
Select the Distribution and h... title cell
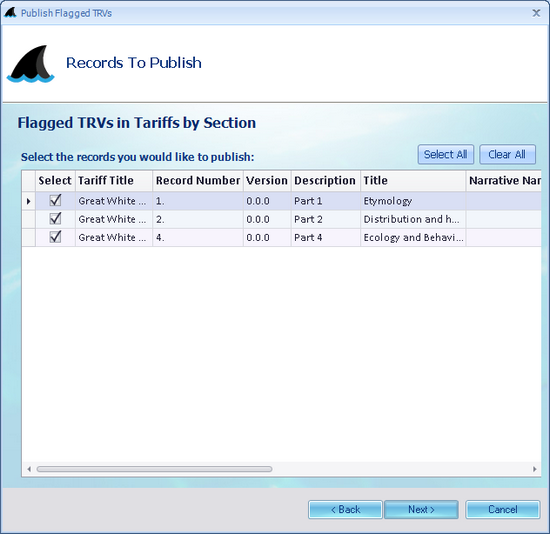[x=413, y=219]
